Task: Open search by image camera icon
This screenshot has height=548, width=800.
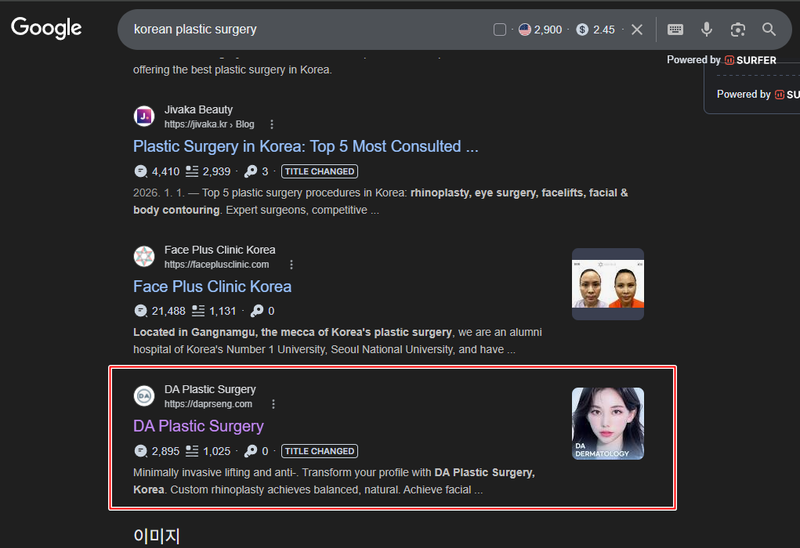Action: click(738, 30)
